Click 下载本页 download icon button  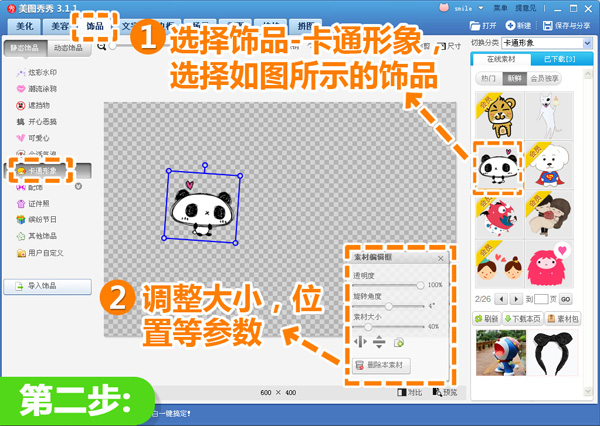[x=523, y=318]
